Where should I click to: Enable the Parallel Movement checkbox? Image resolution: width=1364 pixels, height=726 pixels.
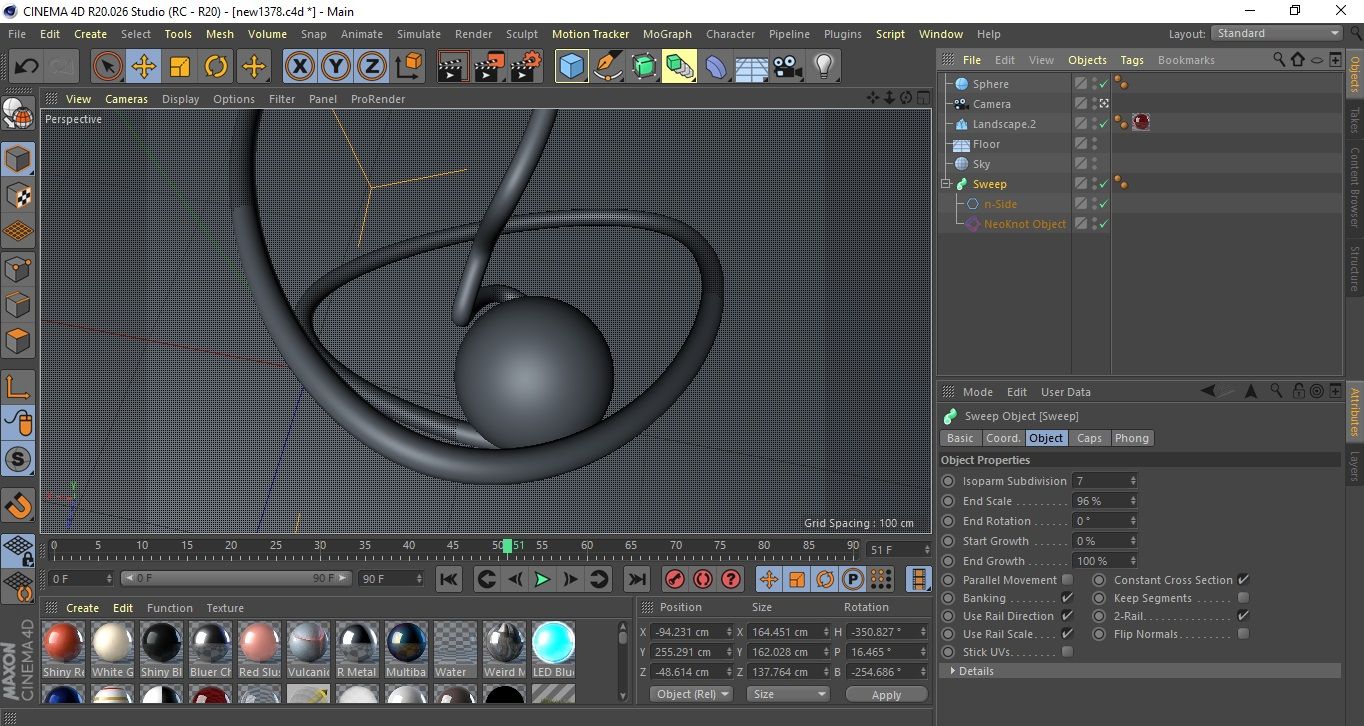tap(1067, 580)
